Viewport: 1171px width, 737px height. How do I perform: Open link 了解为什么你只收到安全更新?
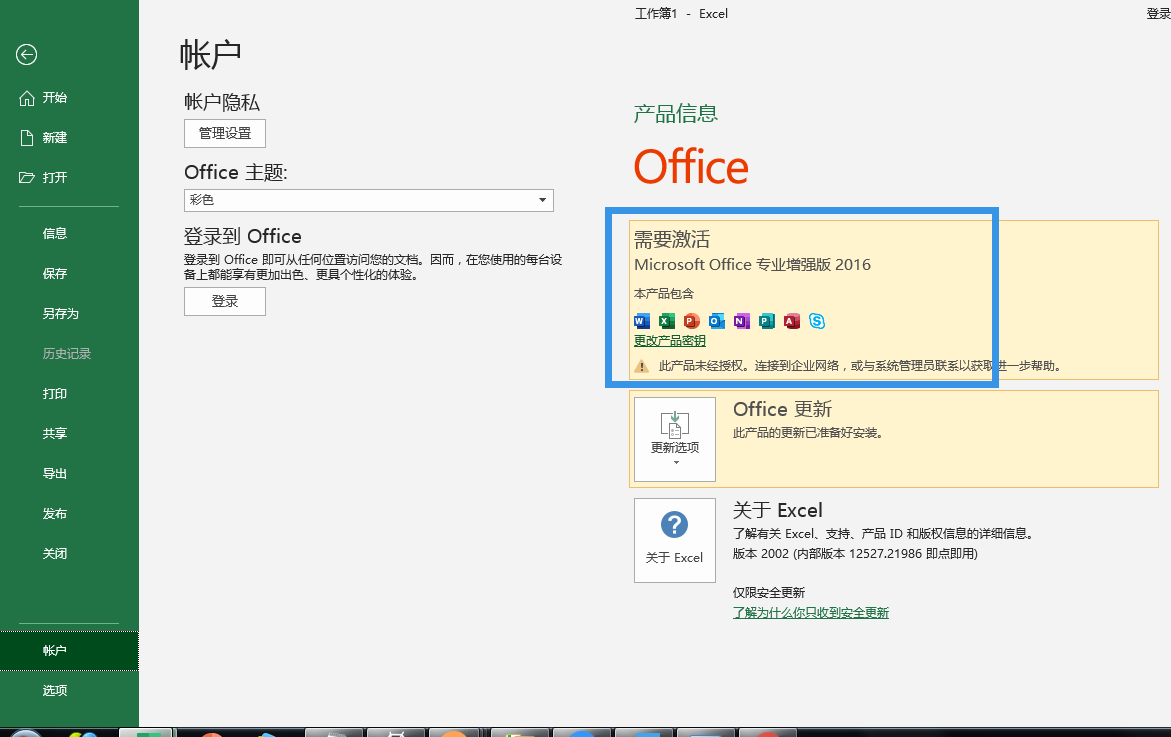click(x=811, y=612)
